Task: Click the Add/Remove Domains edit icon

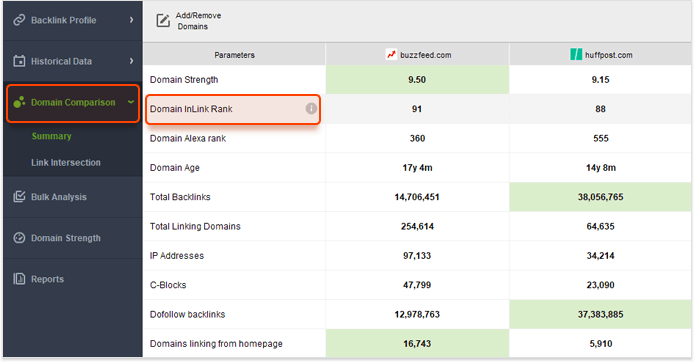Action: [x=163, y=20]
